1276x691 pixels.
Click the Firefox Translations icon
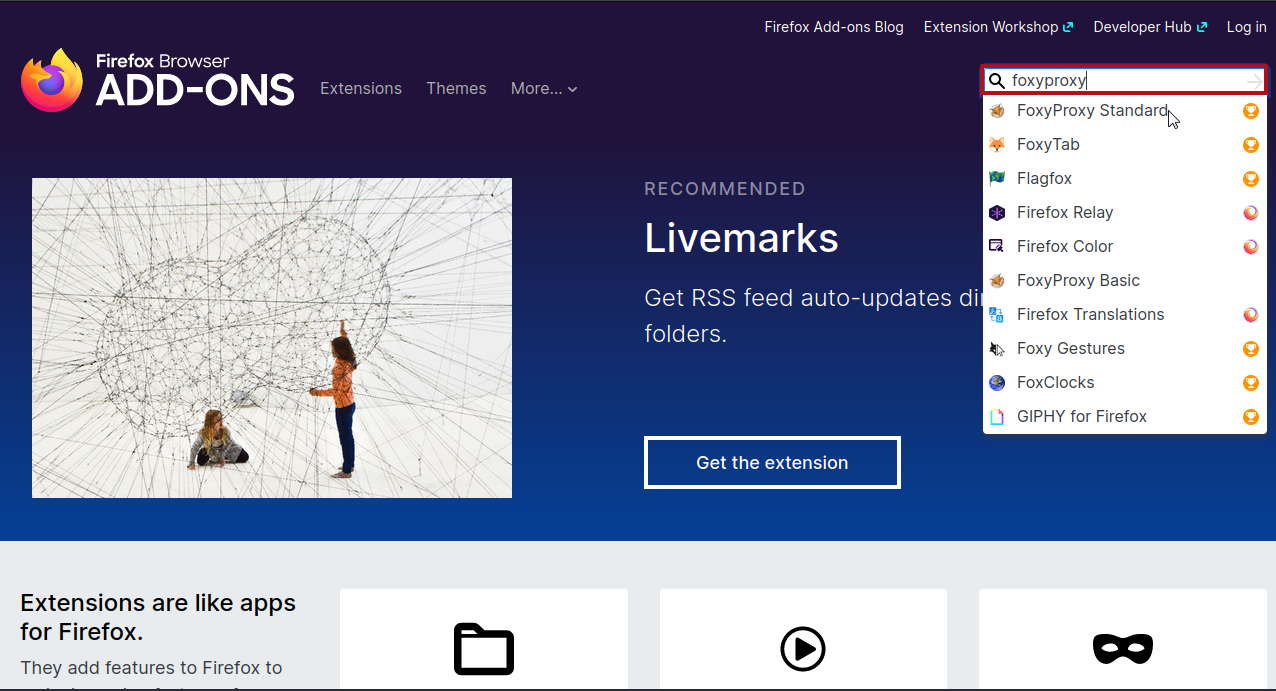[997, 315]
